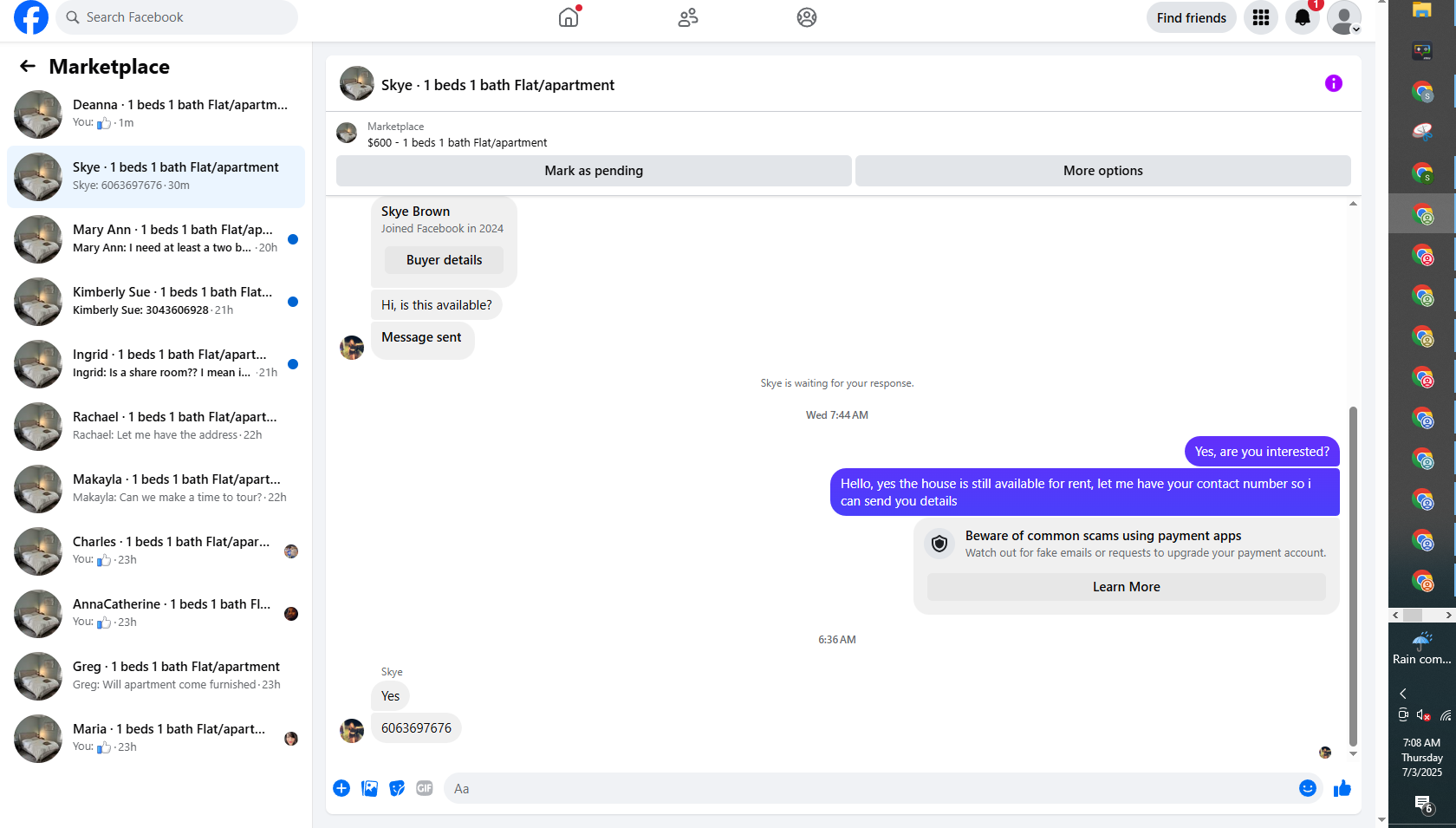The width and height of the screenshot is (1456, 828).
Task: Click the muted volume icon in tray
Action: click(1423, 715)
